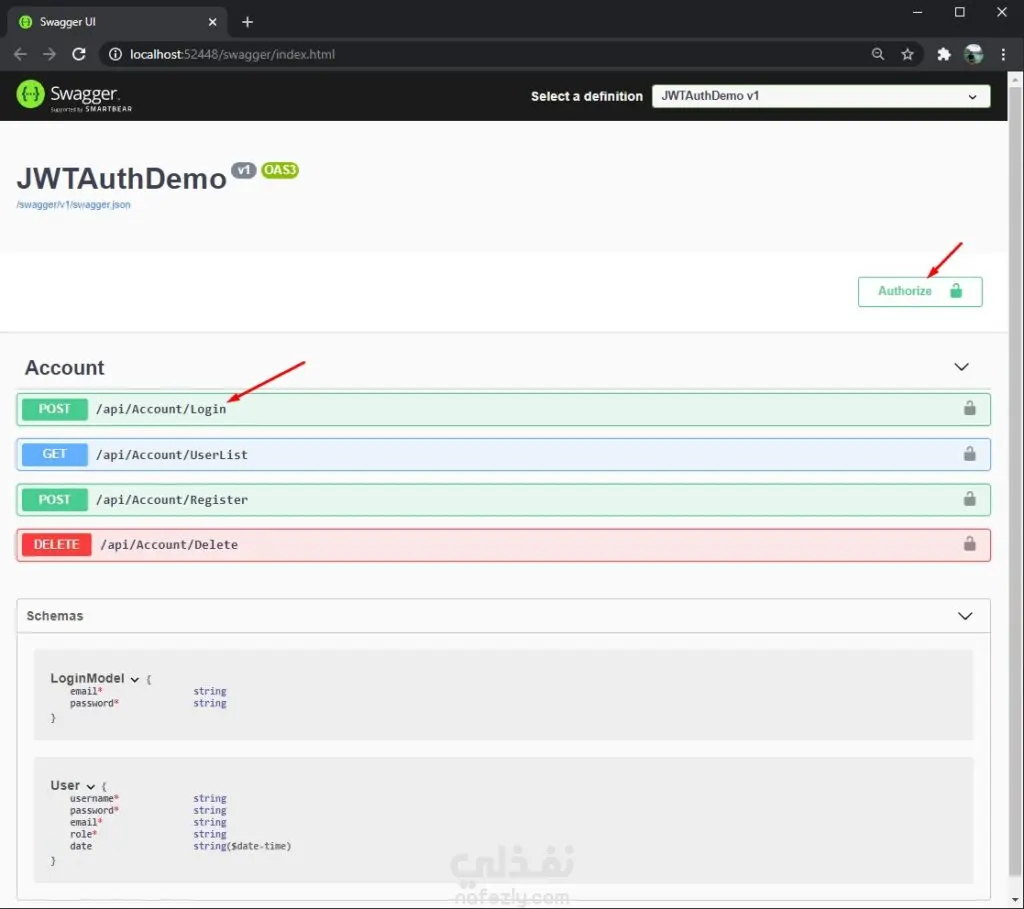The image size is (1024, 909).
Task: Open the JWTAuthDemo v1 definition dropdown
Action: (x=821, y=96)
